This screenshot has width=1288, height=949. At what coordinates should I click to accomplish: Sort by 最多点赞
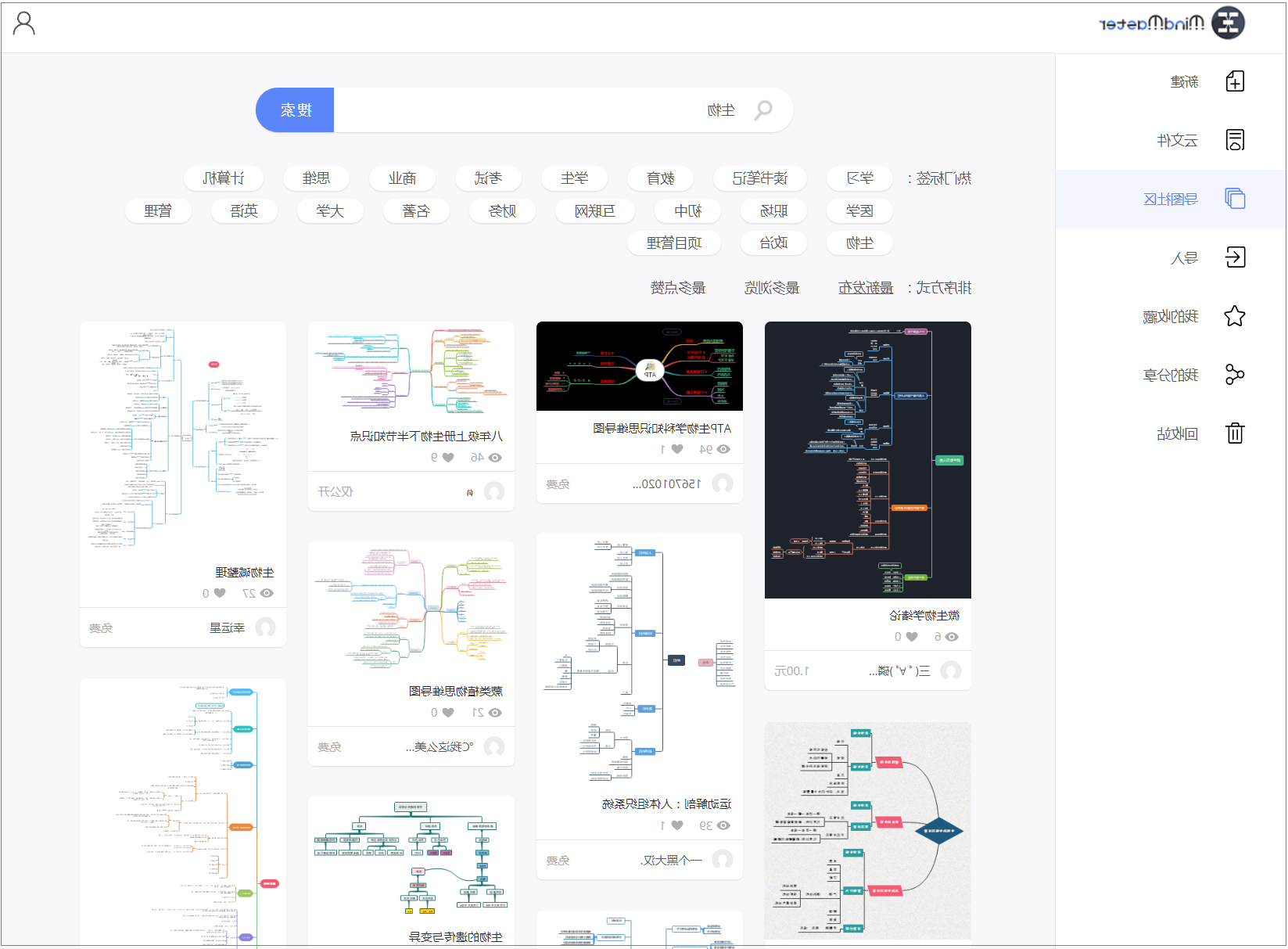678,288
